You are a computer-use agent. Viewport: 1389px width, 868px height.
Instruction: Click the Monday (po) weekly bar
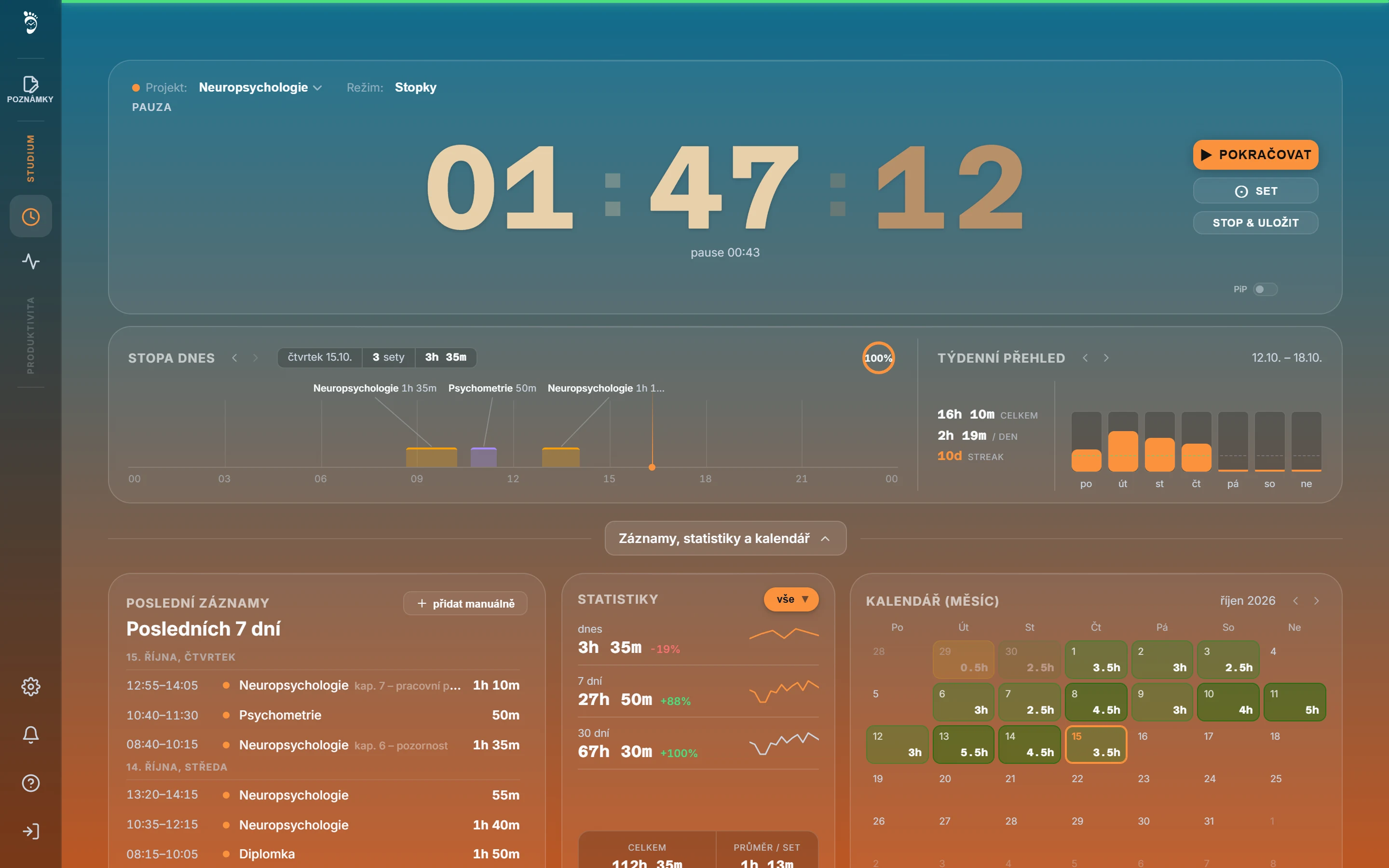(x=1086, y=441)
